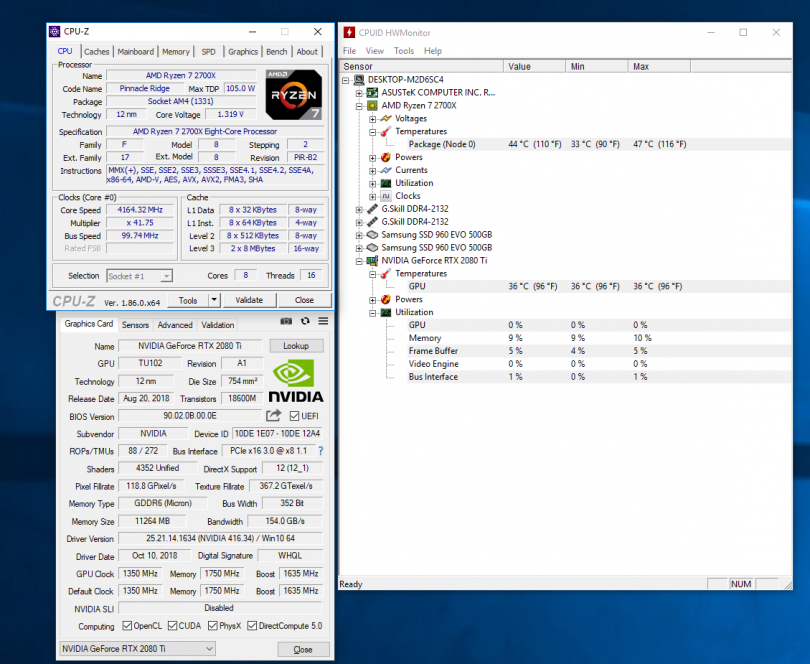
Task: Select the Samsung SSD 960 EVO tree item
Action: pos(436,234)
